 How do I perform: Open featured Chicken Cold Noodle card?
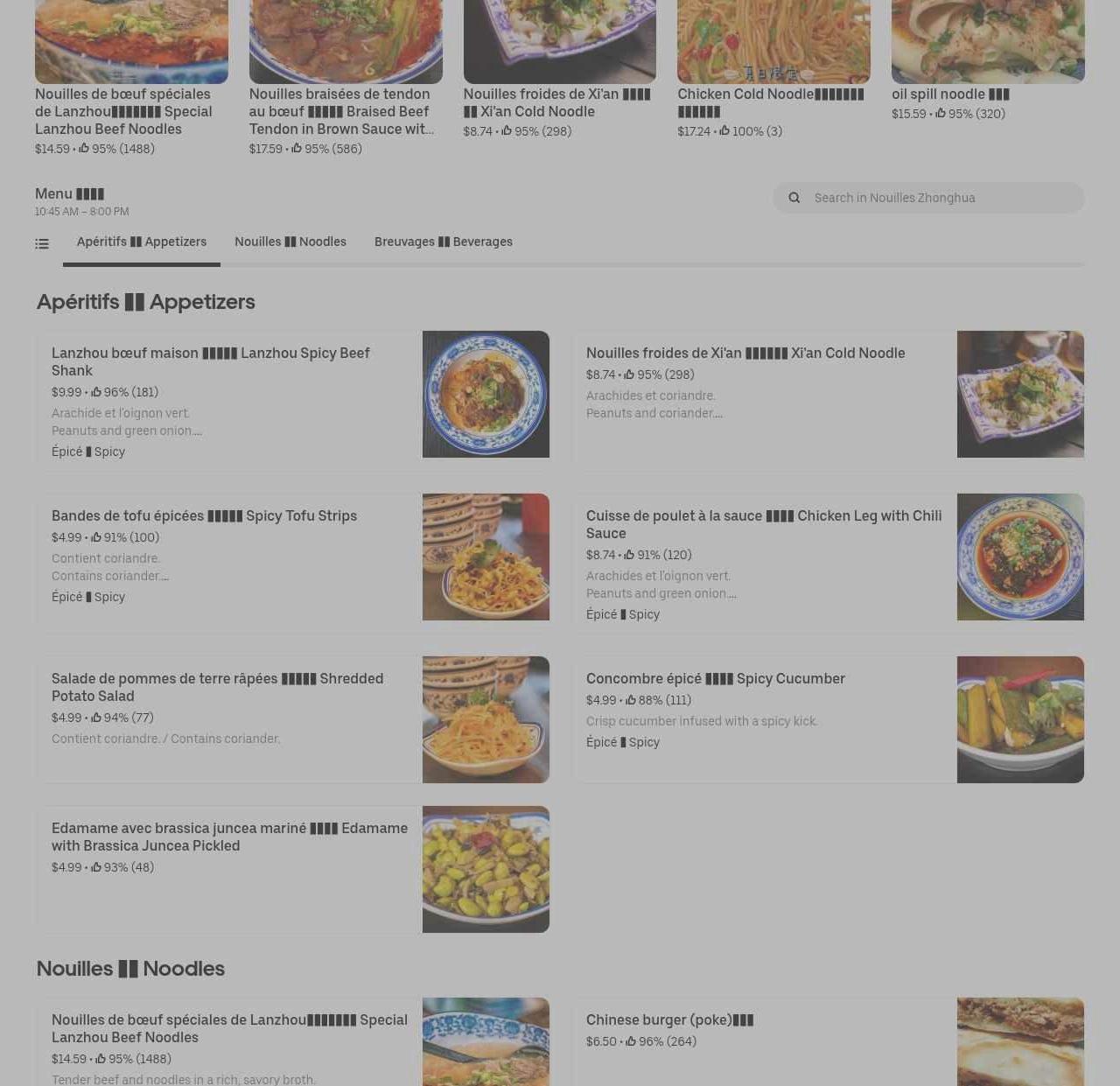[773, 70]
